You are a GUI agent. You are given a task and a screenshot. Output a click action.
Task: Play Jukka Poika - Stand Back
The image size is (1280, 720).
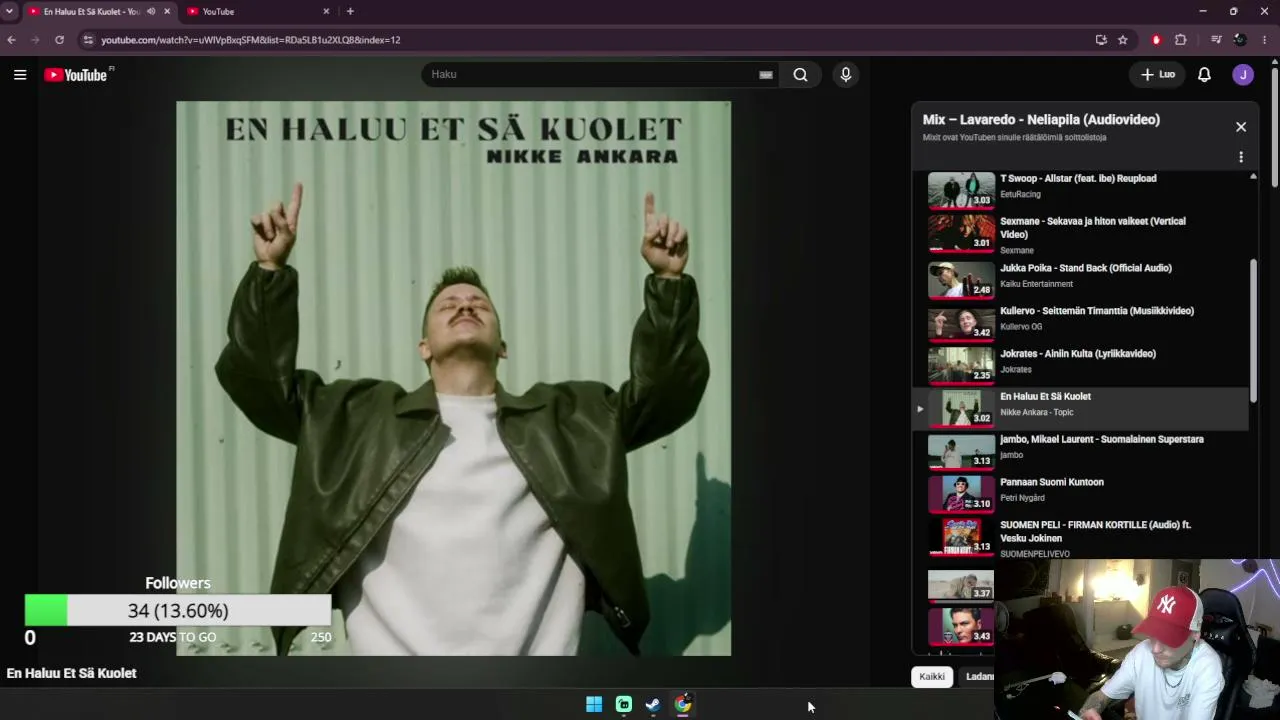point(1080,279)
